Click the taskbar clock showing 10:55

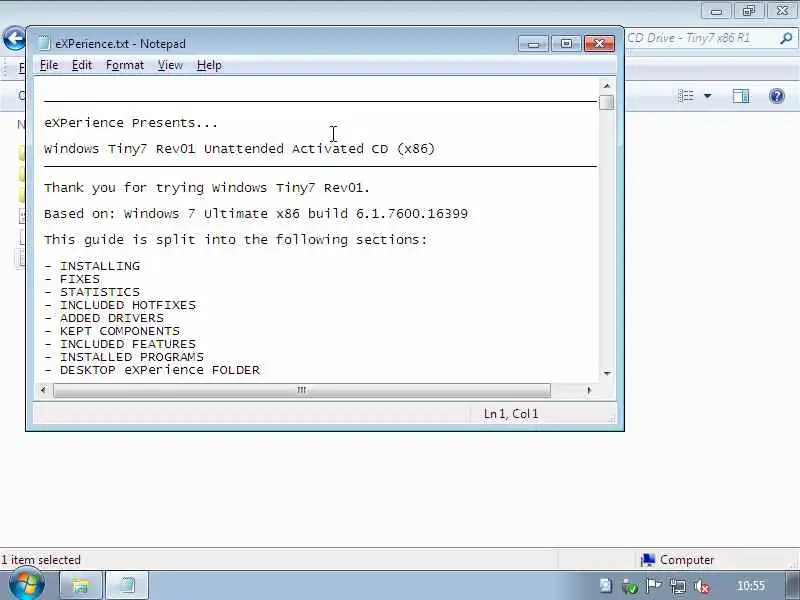[751, 586]
